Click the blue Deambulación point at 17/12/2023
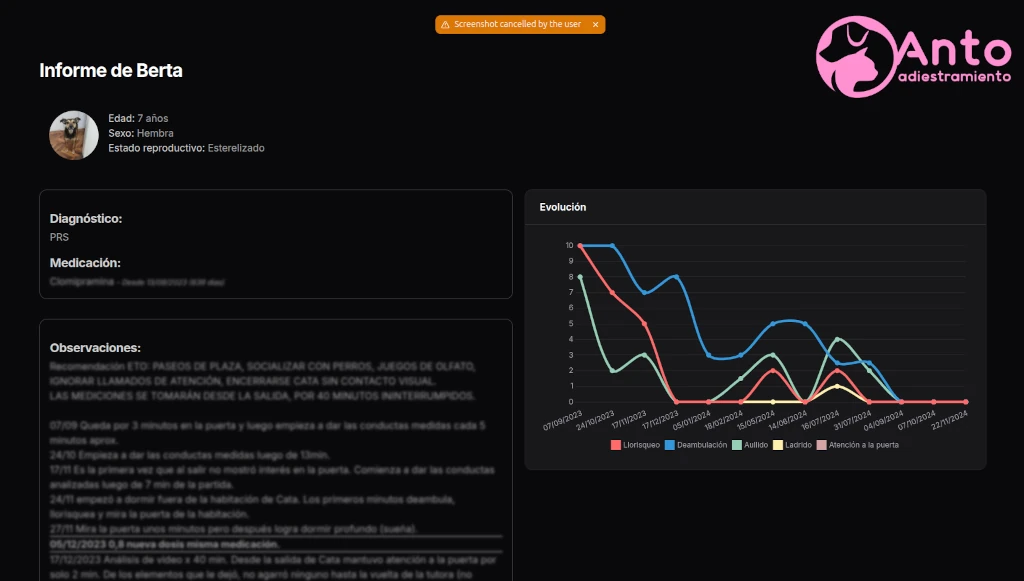This screenshot has width=1024, height=581. click(x=677, y=277)
